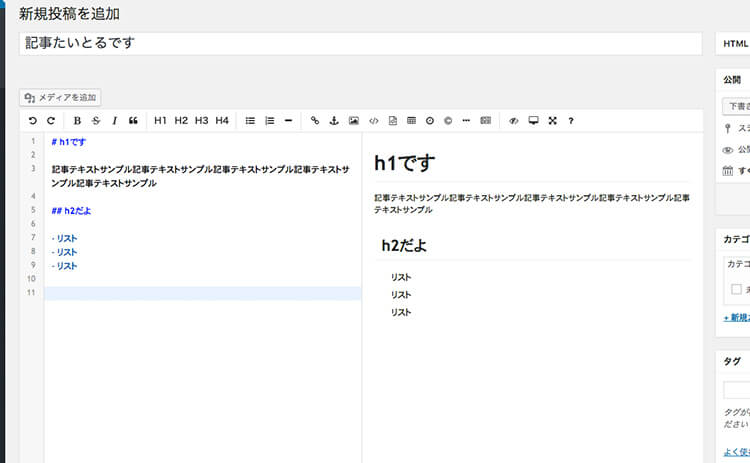Insert a table using the grid icon
Viewport: 750px width, 463px height.
(x=411, y=121)
